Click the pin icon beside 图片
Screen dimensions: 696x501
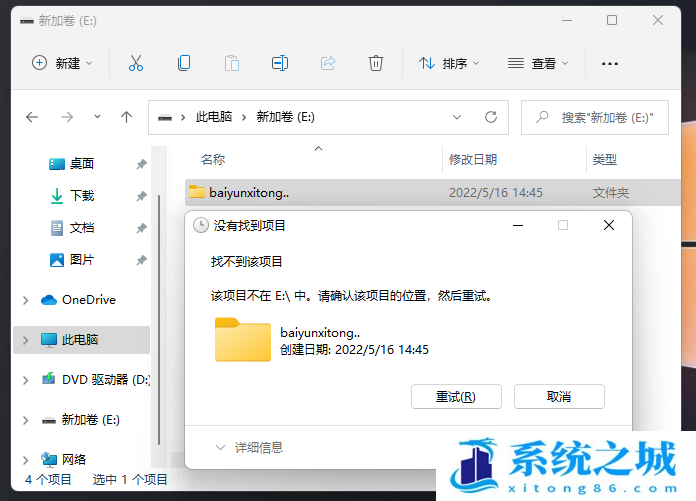point(141,260)
